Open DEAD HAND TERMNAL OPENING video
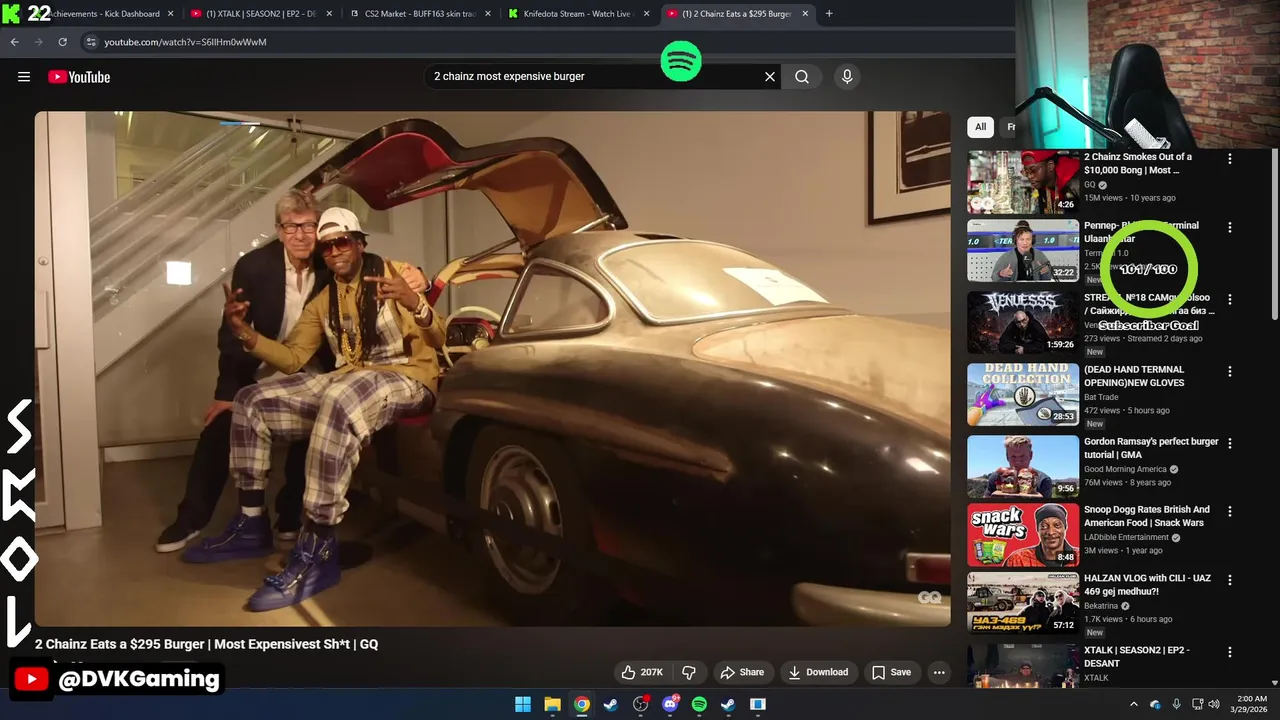Screen dimensions: 1280x720 coord(1135,376)
